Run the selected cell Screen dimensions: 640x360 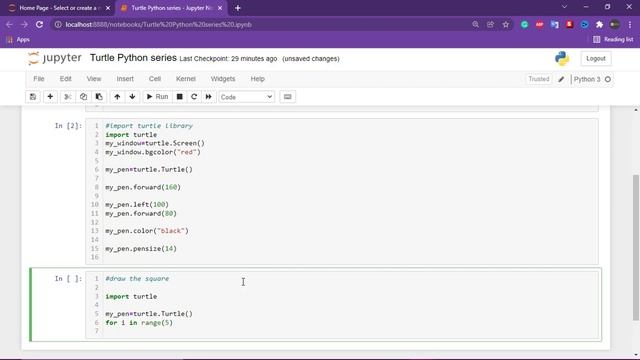pyautogui.click(x=157, y=97)
